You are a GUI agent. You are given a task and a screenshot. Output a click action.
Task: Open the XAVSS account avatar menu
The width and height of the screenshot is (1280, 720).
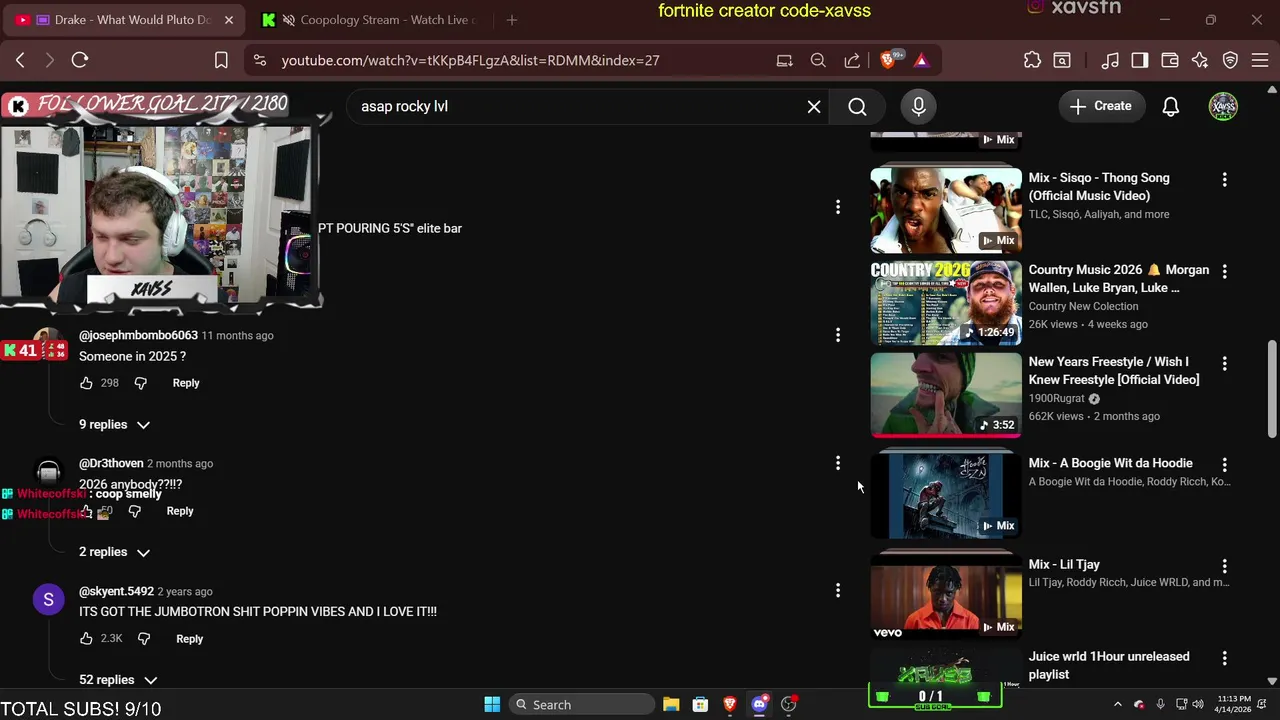point(1223,106)
